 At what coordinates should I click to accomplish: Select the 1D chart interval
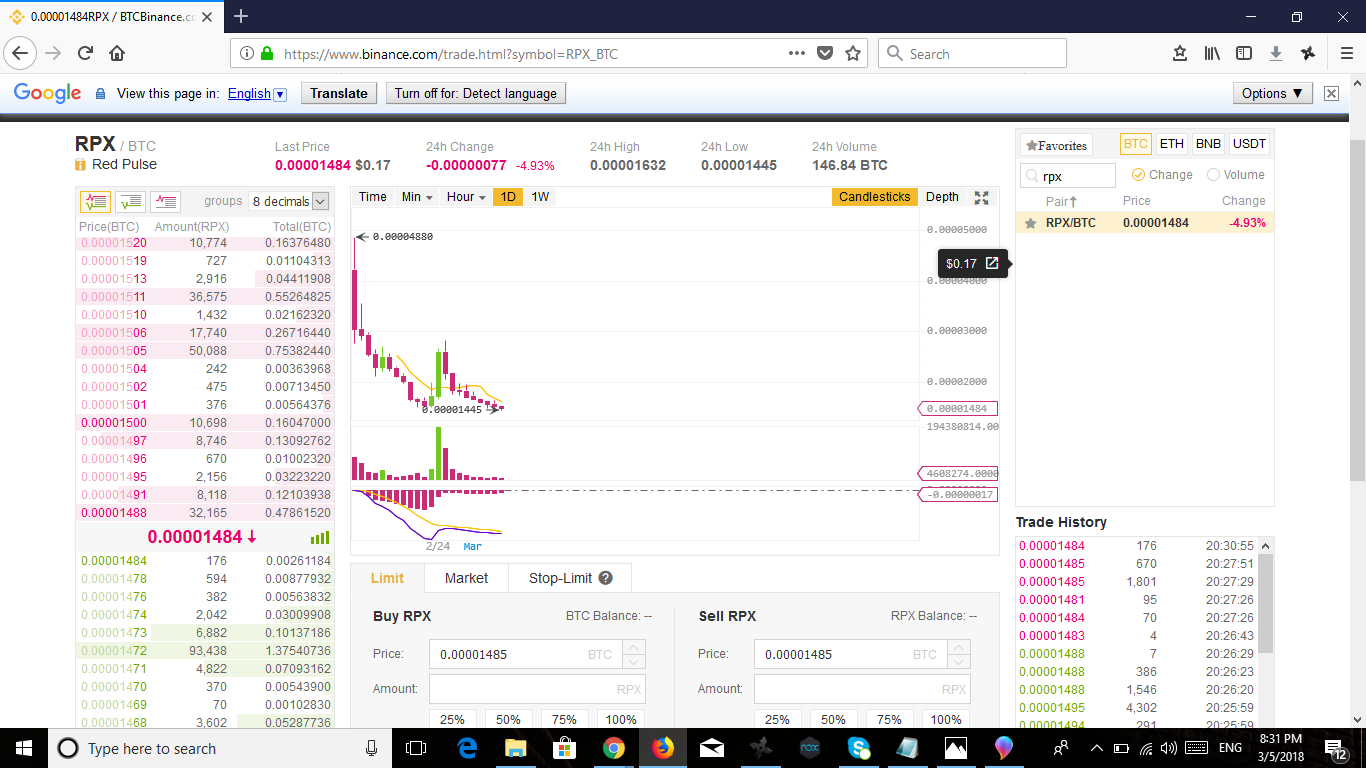pyautogui.click(x=508, y=197)
